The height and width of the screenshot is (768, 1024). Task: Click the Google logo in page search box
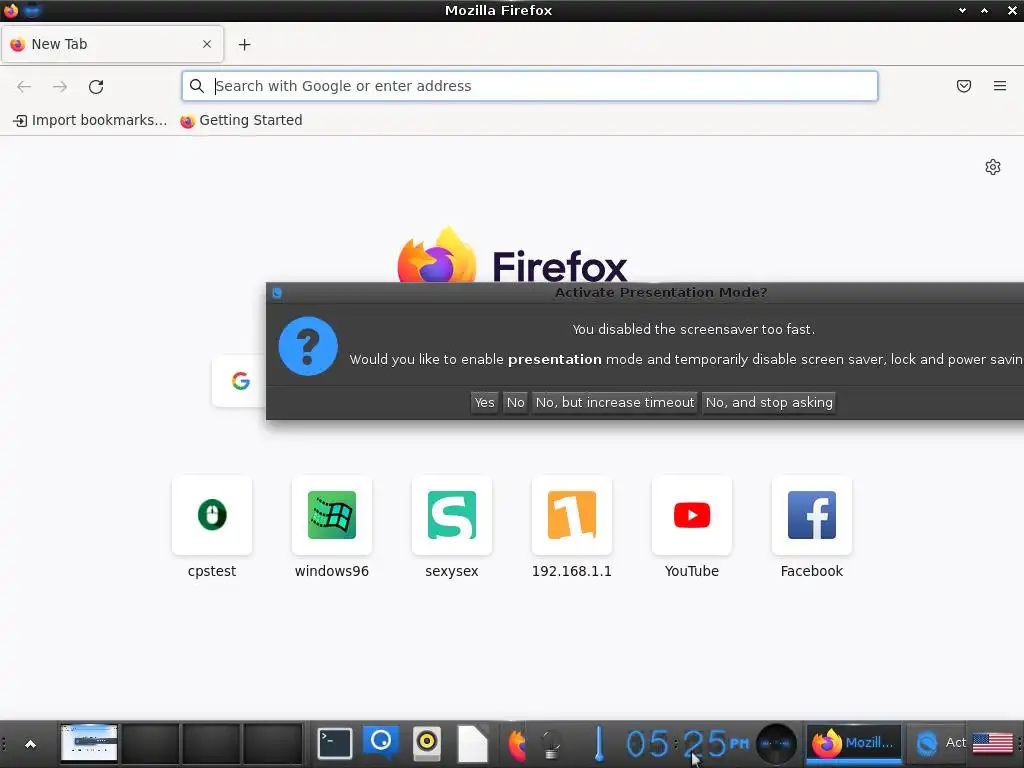coord(240,381)
